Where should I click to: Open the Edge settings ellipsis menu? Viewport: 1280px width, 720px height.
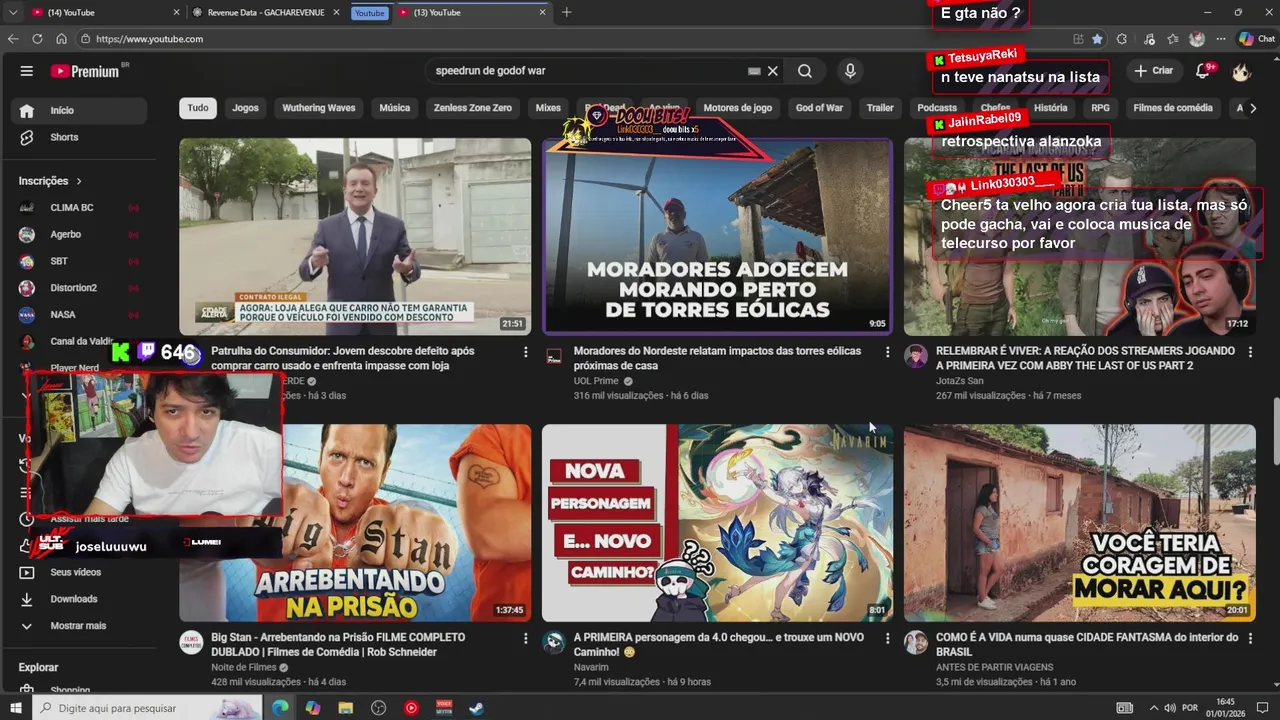1221,39
